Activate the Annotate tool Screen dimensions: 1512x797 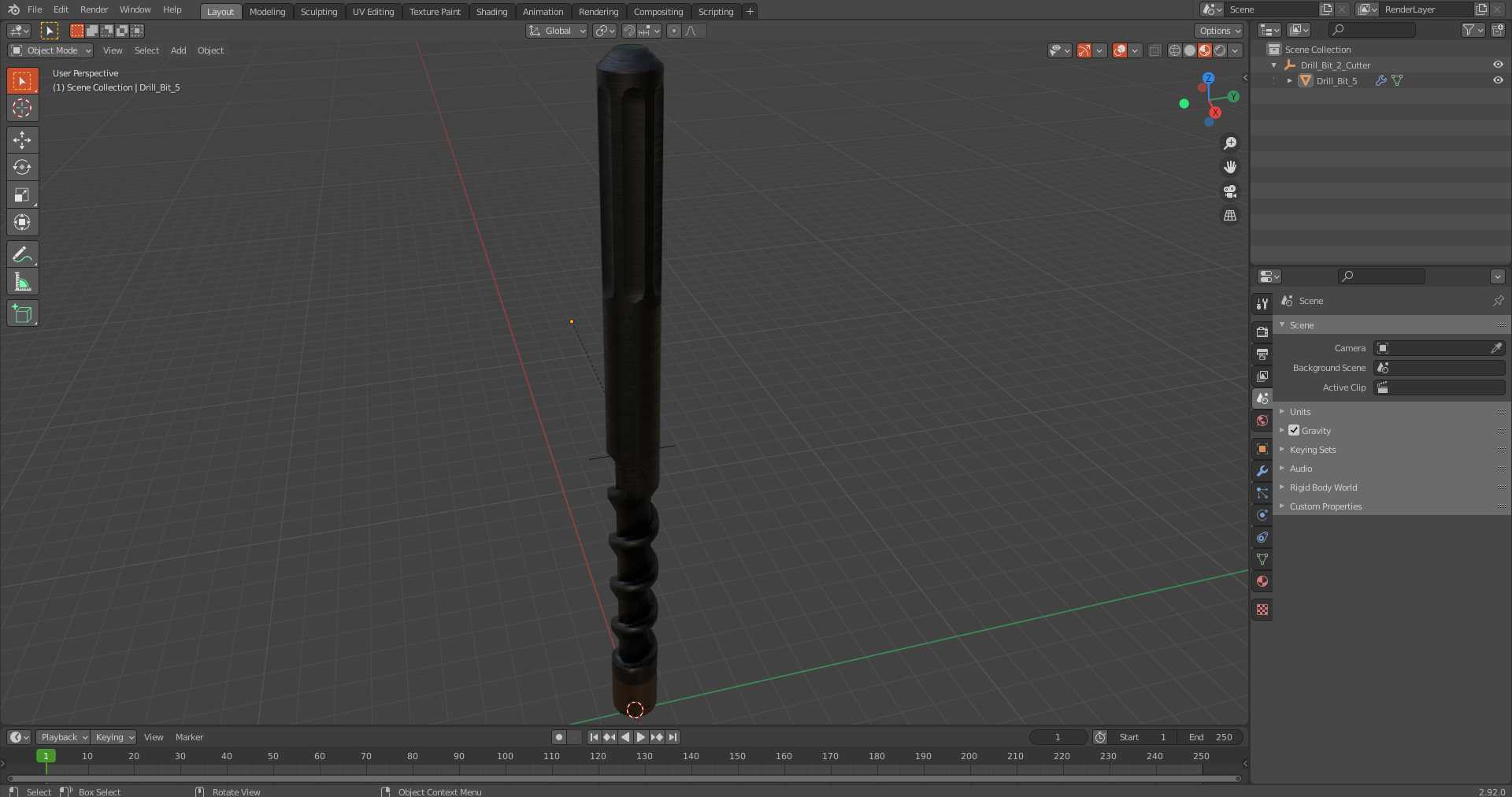tap(22, 254)
